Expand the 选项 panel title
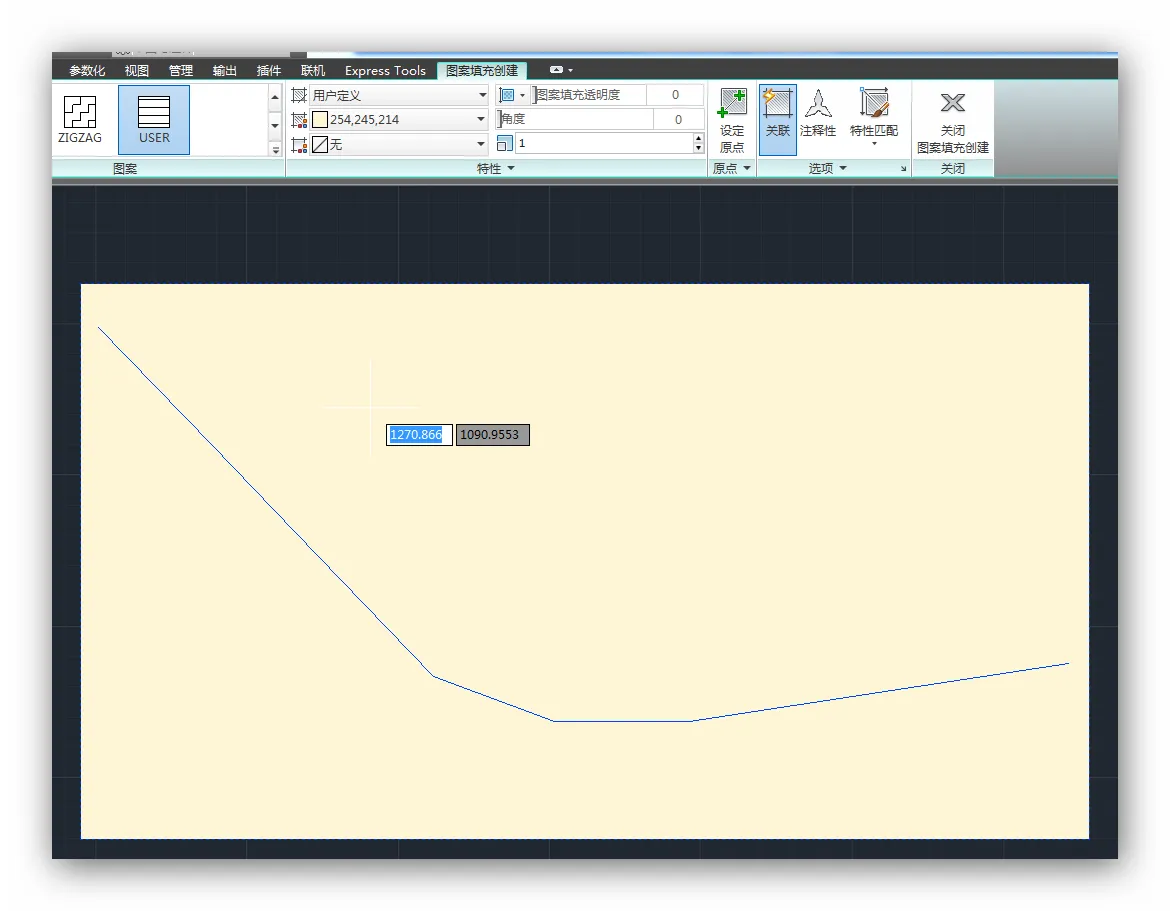 827,169
